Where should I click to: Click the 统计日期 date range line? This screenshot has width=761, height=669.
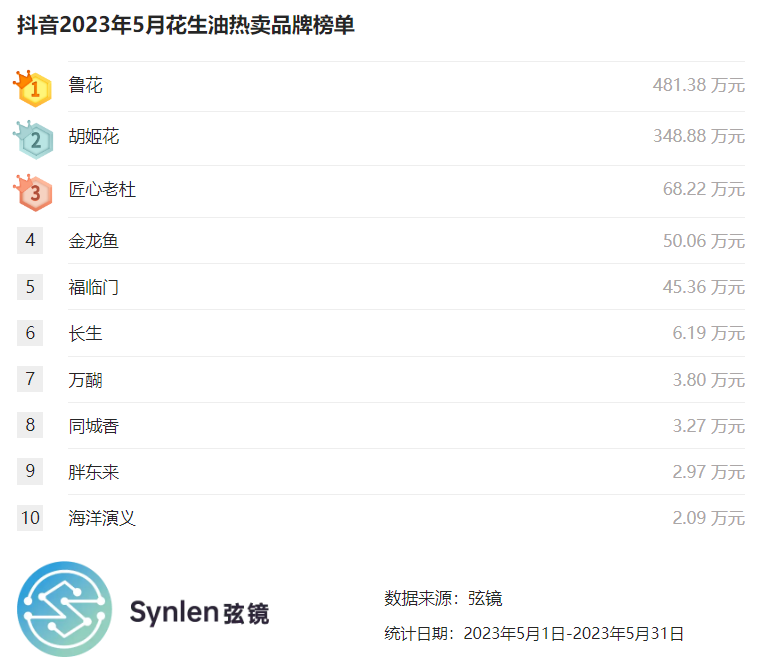534,634
